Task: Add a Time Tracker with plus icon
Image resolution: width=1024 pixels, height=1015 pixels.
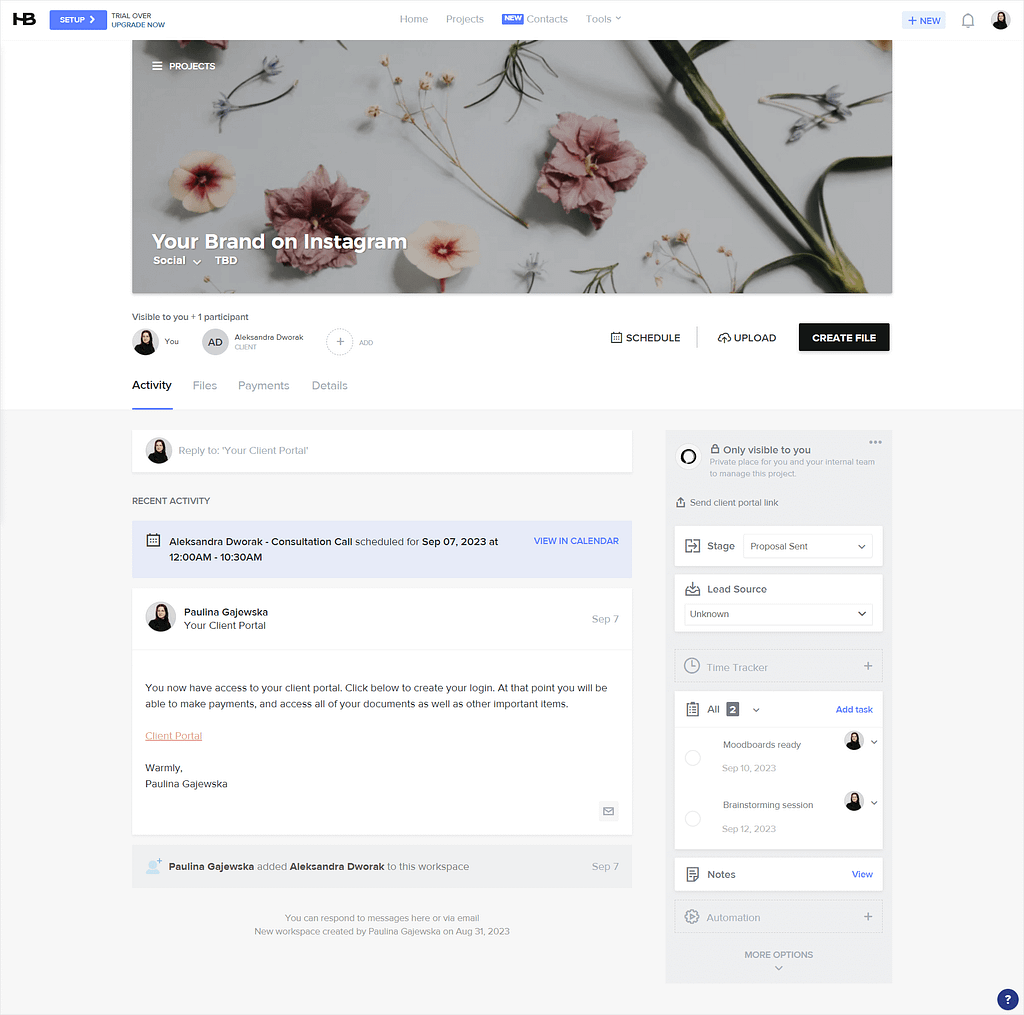Action: click(x=868, y=666)
